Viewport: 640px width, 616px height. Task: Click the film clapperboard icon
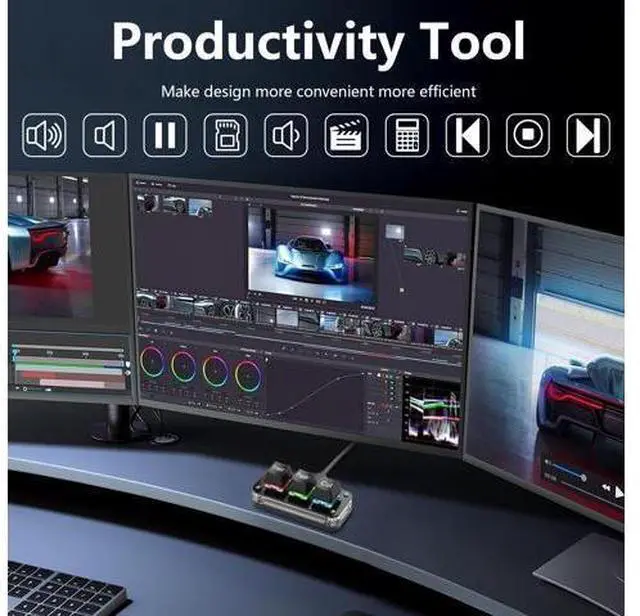tap(346, 135)
